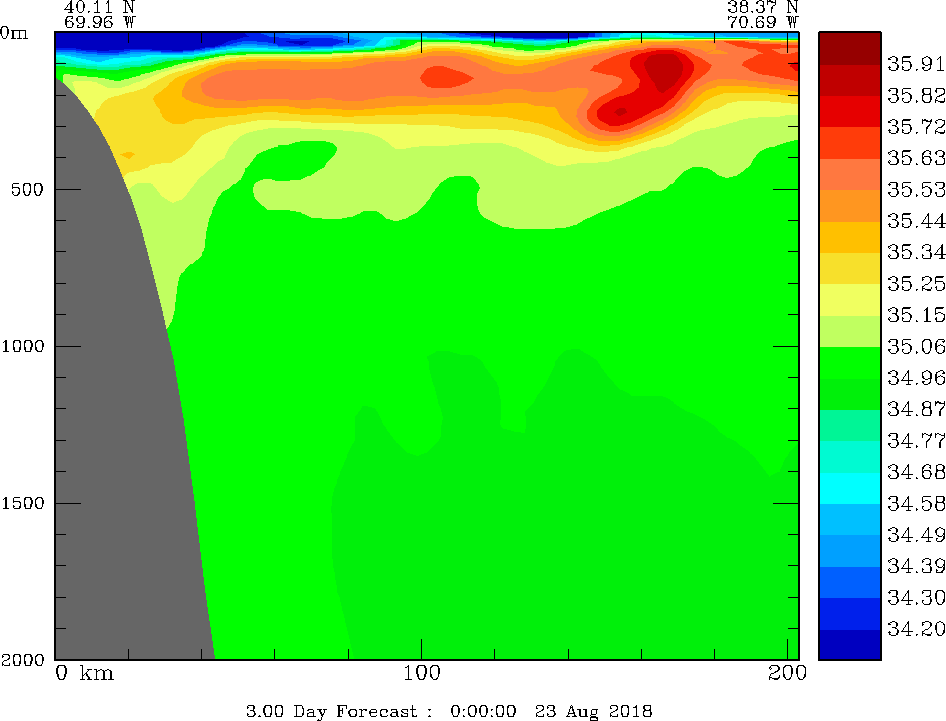Click the 1000 depth axis label
The height and width of the screenshot is (721, 946).
pos(23,346)
